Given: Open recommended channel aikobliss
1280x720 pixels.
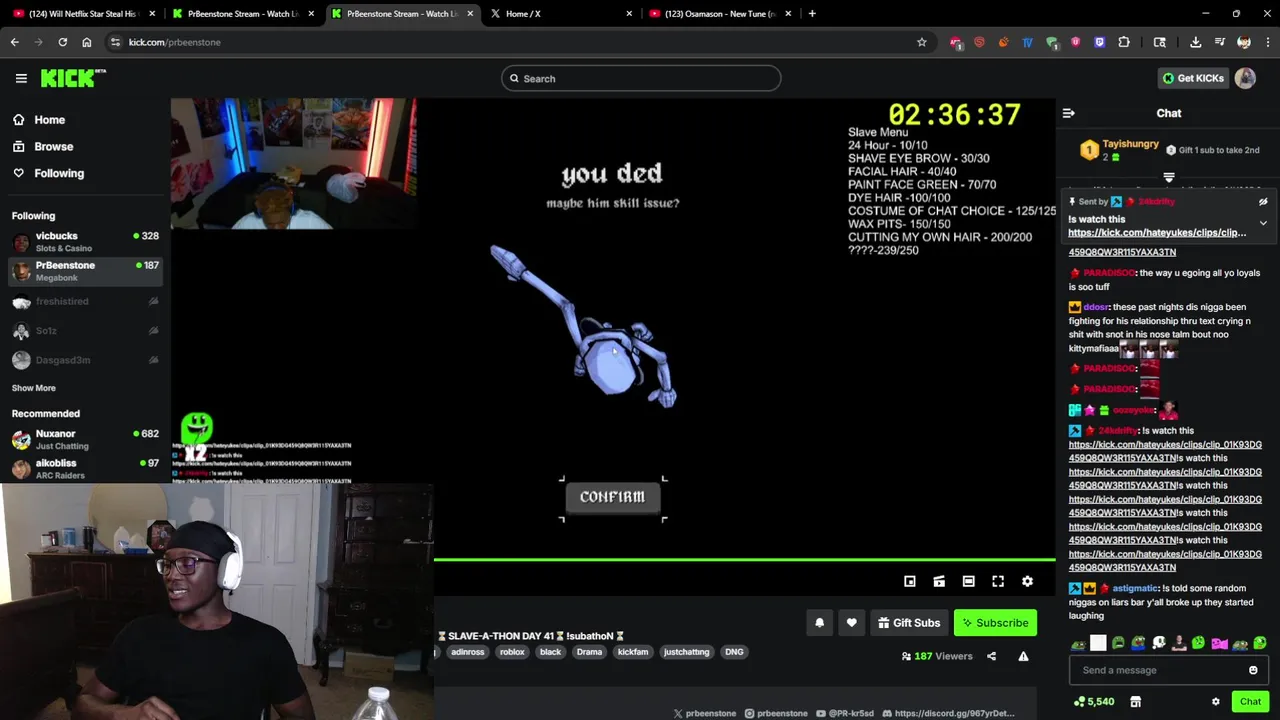Looking at the screenshot, I should 85,468.
